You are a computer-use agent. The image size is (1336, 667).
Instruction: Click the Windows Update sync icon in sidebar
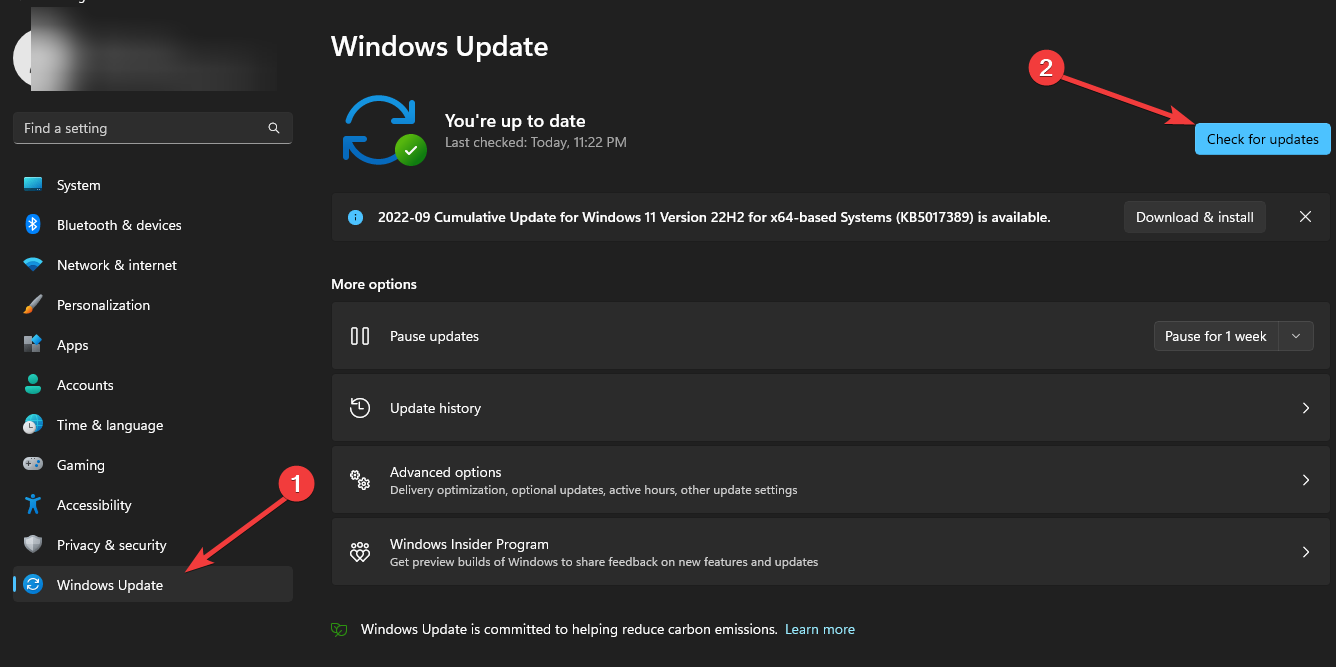tap(33, 585)
